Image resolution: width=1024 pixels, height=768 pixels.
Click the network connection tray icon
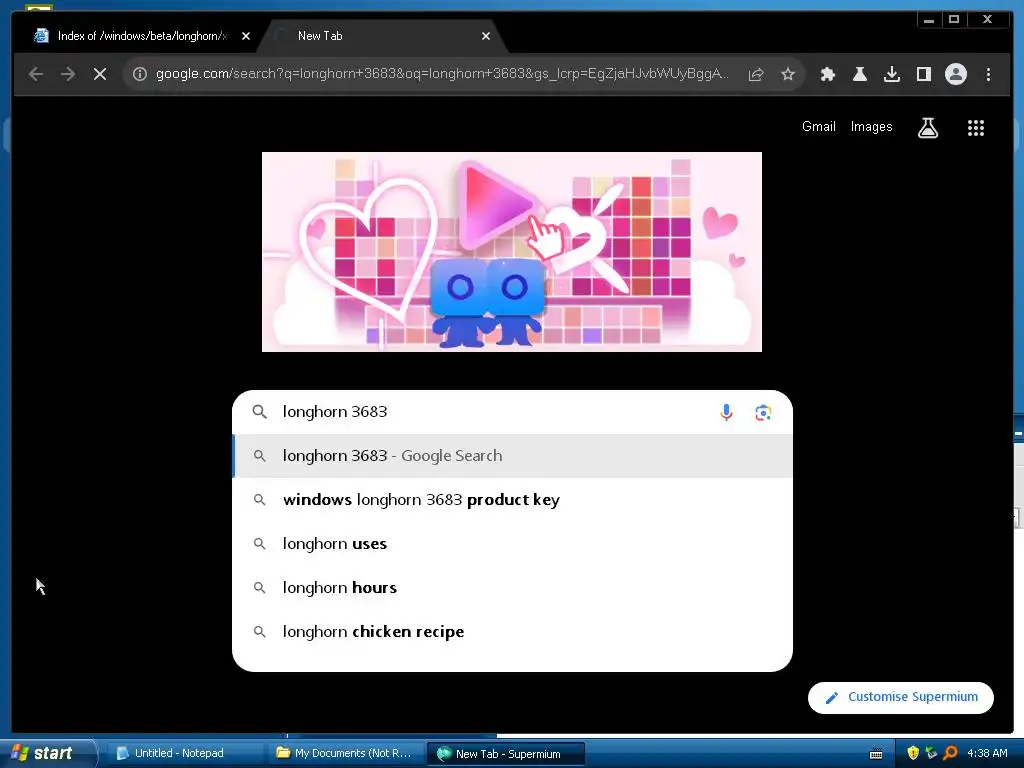[931, 753]
